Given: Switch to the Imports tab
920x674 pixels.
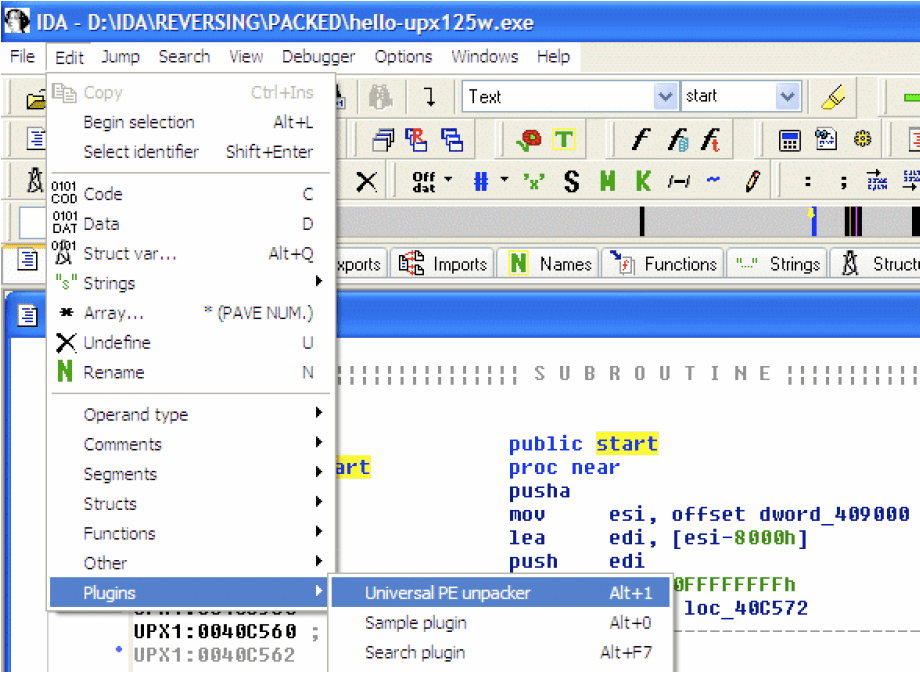Looking at the screenshot, I should (443, 265).
